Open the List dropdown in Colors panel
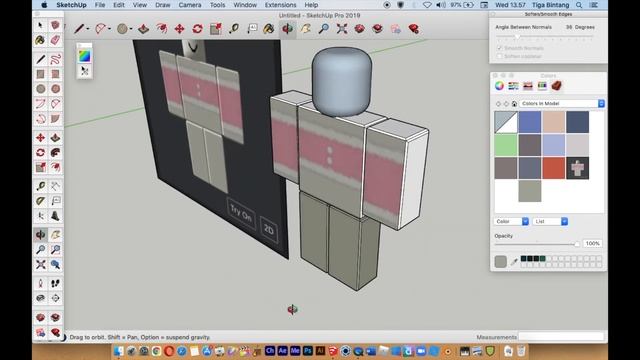This screenshot has width=640, height=360. tap(550, 221)
